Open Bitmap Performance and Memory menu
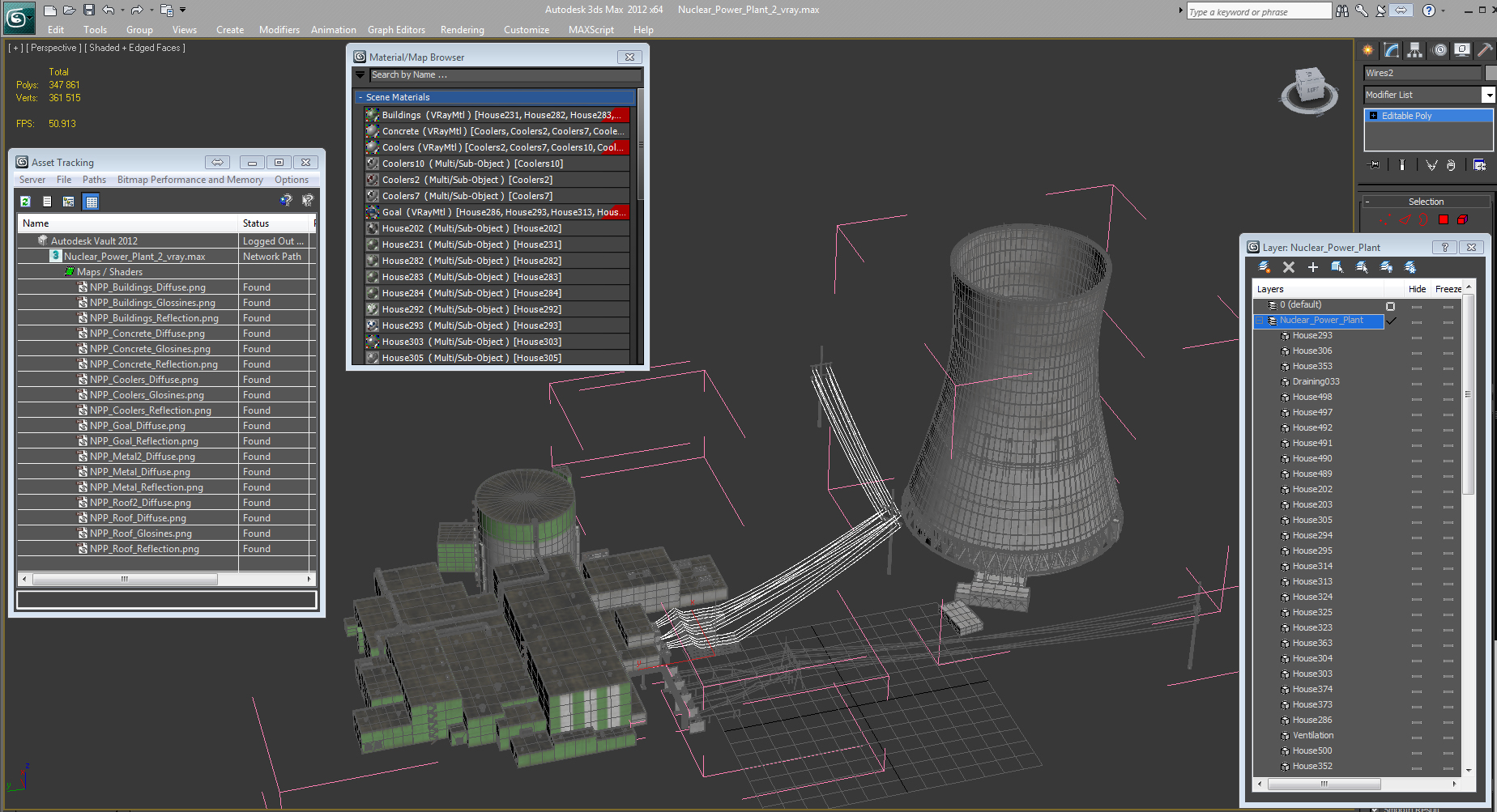 (190, 180)
